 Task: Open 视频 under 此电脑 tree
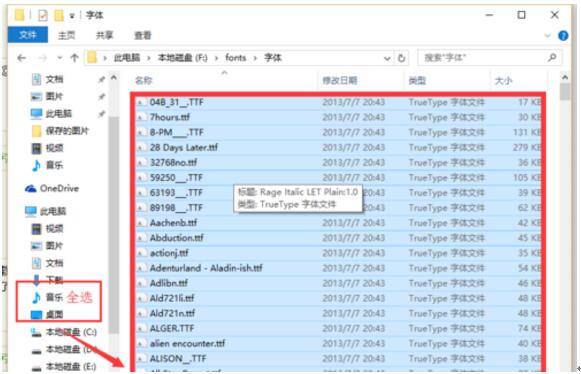[47, 229]
